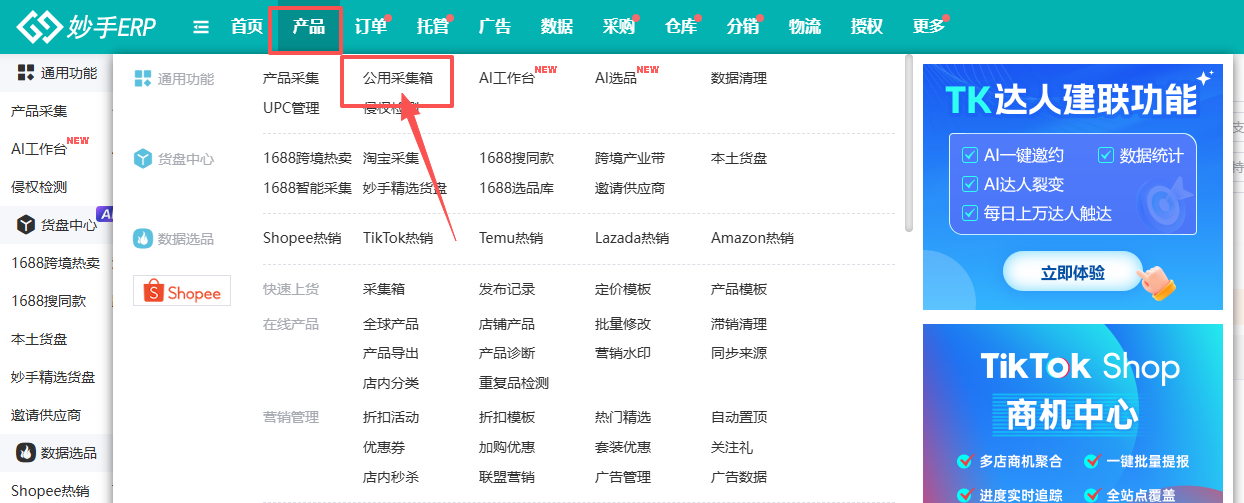Open the 仓库 top menu
Image resolution: width=1244 pixels, height=503 pixels.
[681, 27]
